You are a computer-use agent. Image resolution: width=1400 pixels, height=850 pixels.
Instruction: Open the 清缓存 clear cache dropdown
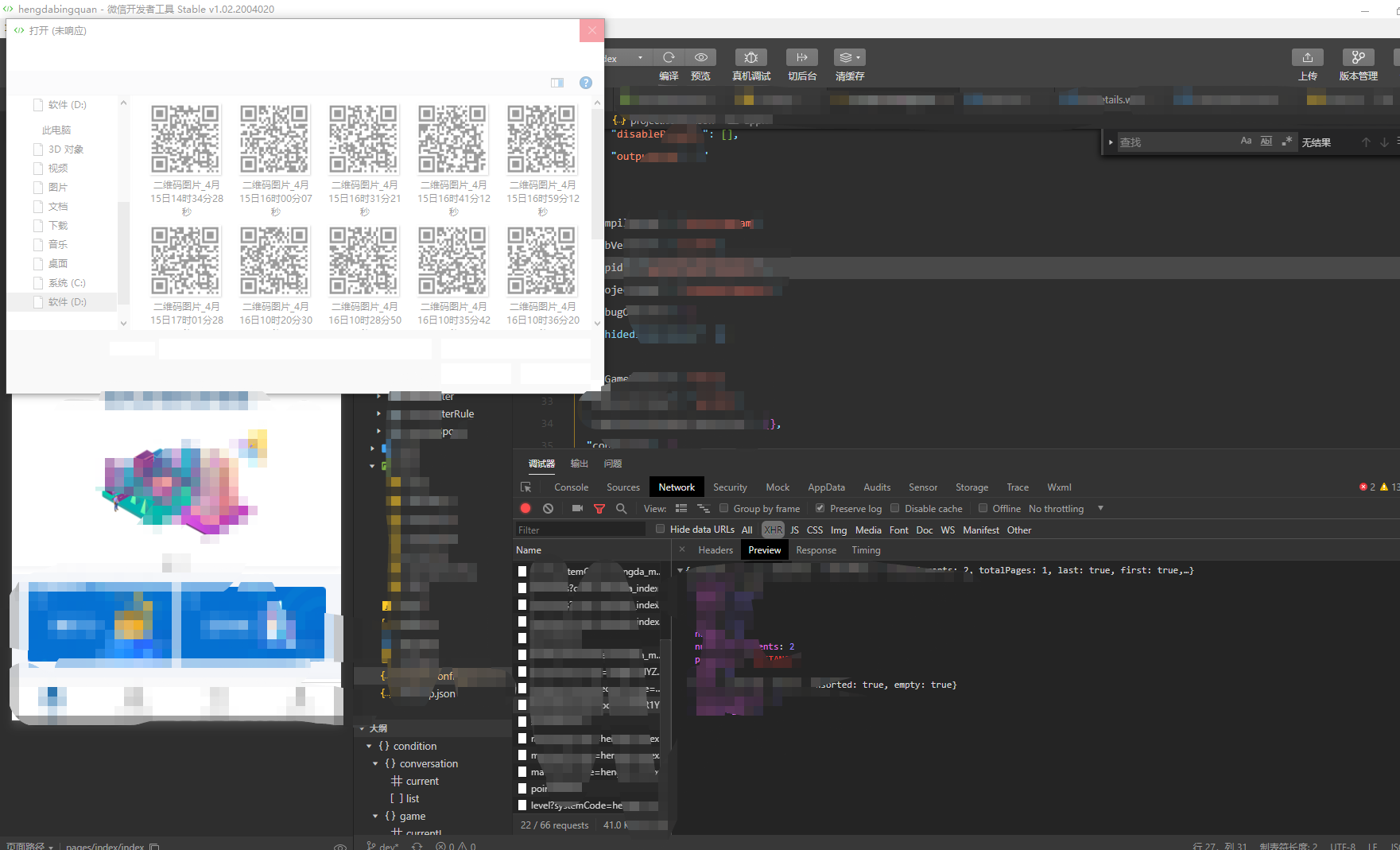[850, 57]
